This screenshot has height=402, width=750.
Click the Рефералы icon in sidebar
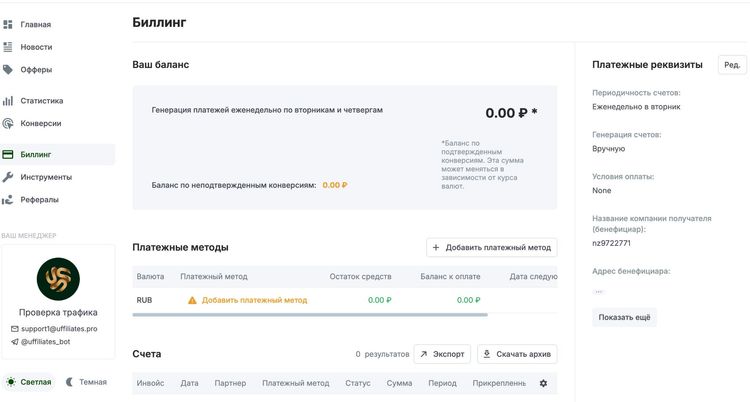8,200
